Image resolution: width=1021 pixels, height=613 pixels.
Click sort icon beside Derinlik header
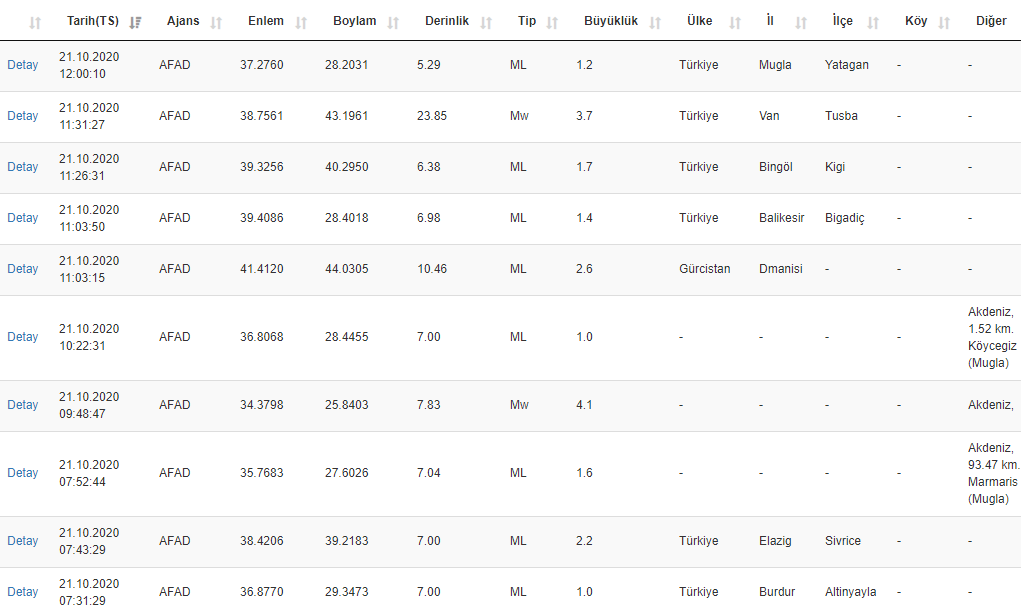(486, 22)
